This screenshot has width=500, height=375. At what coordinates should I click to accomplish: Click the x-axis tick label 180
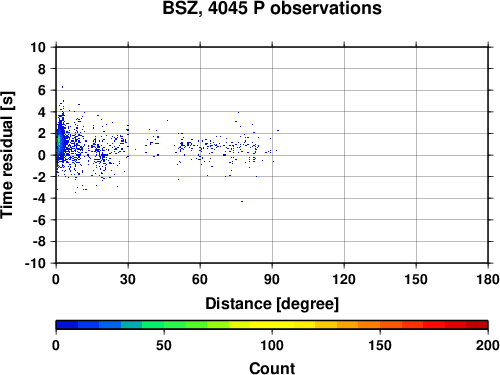tap(488, 279)
